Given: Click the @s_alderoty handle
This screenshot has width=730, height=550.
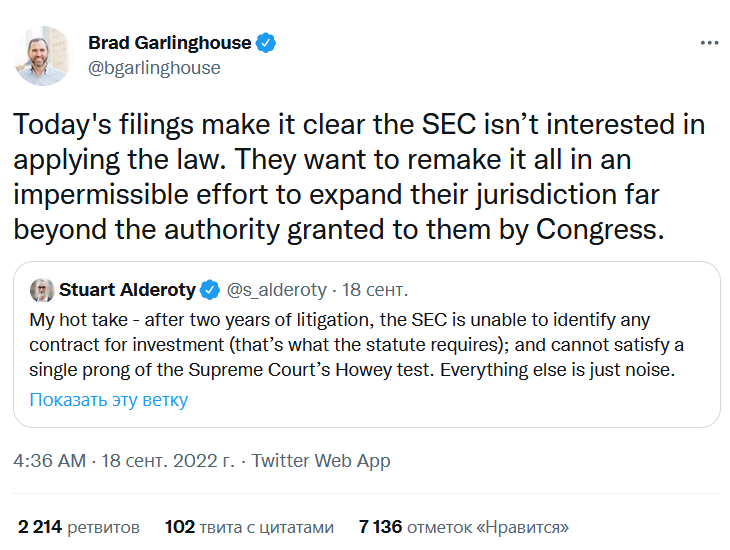Looking at the screenshot, I should [x=277, y=290].
